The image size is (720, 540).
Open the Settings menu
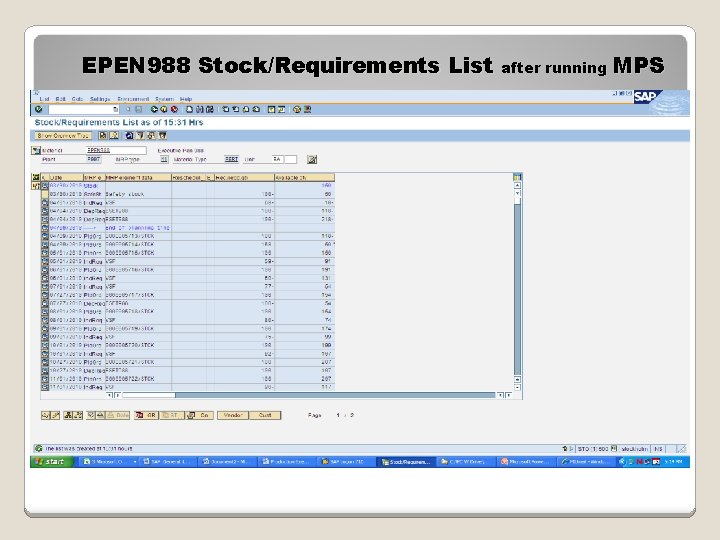[100, 99]
